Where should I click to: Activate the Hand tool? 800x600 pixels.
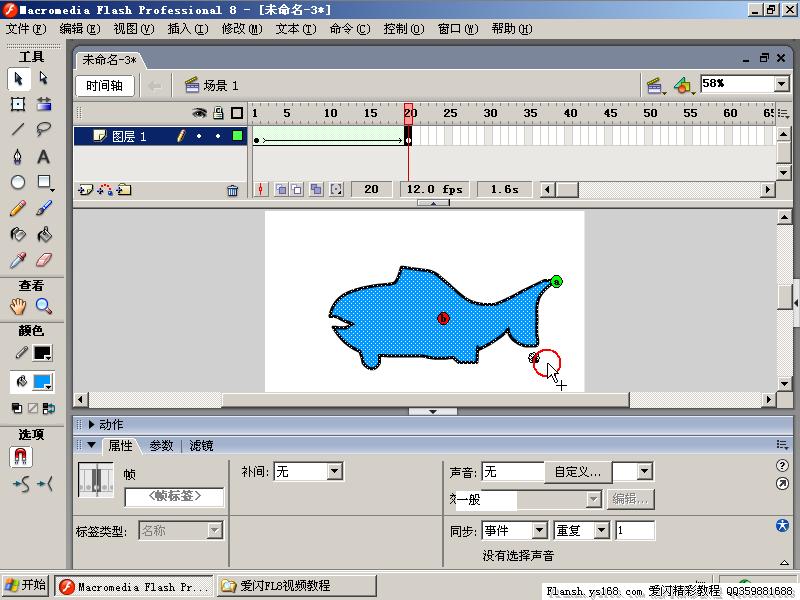[18, 306]
